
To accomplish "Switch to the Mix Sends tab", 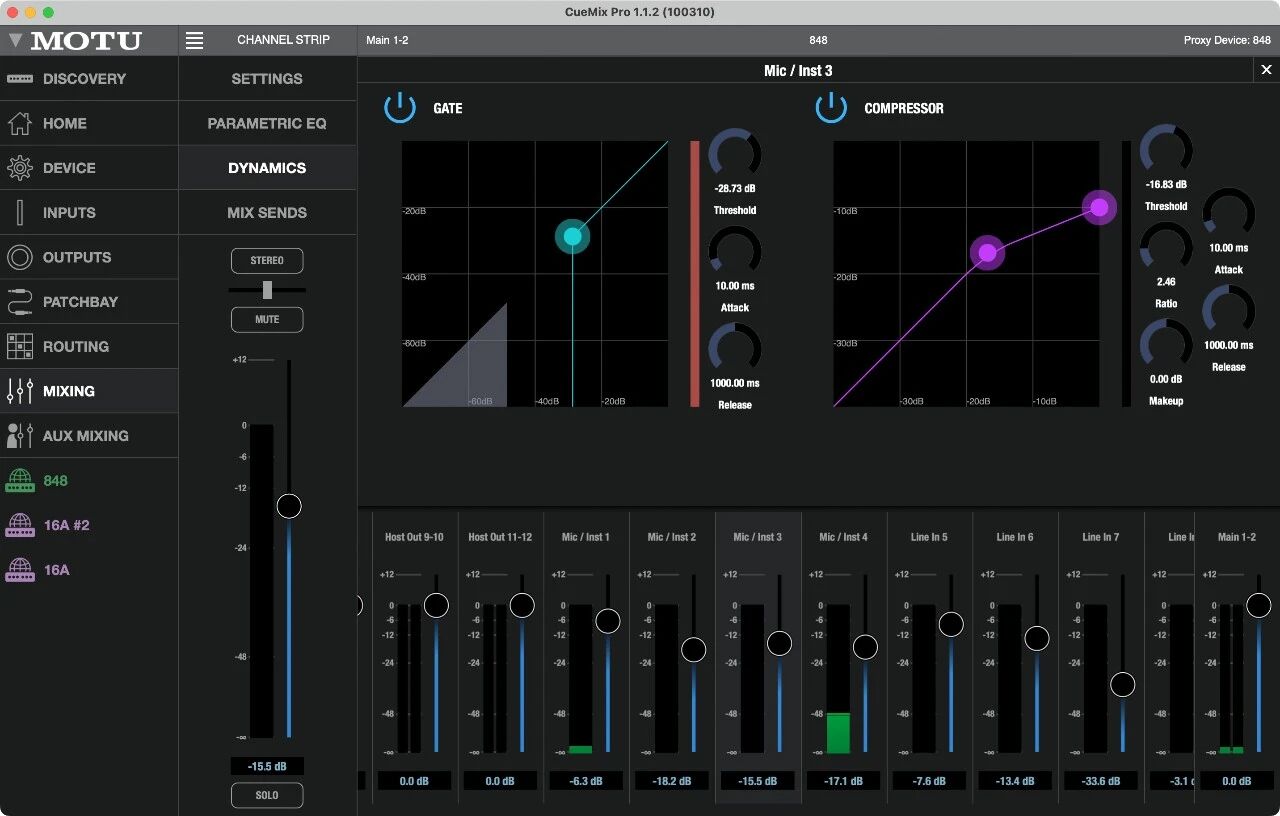I will click(267, 213).
